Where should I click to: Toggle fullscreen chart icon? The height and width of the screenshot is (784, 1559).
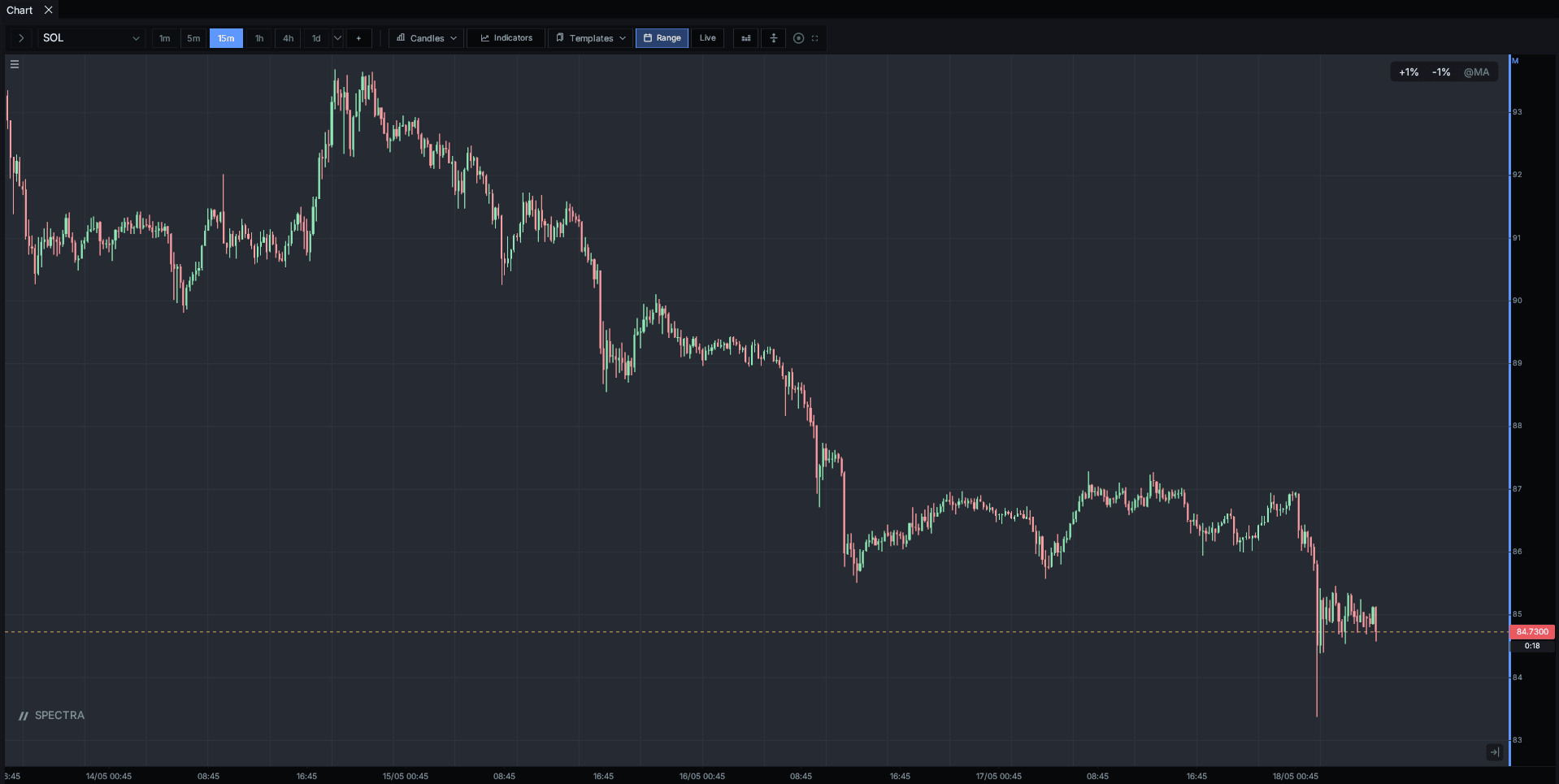click(x=815, y=38)
